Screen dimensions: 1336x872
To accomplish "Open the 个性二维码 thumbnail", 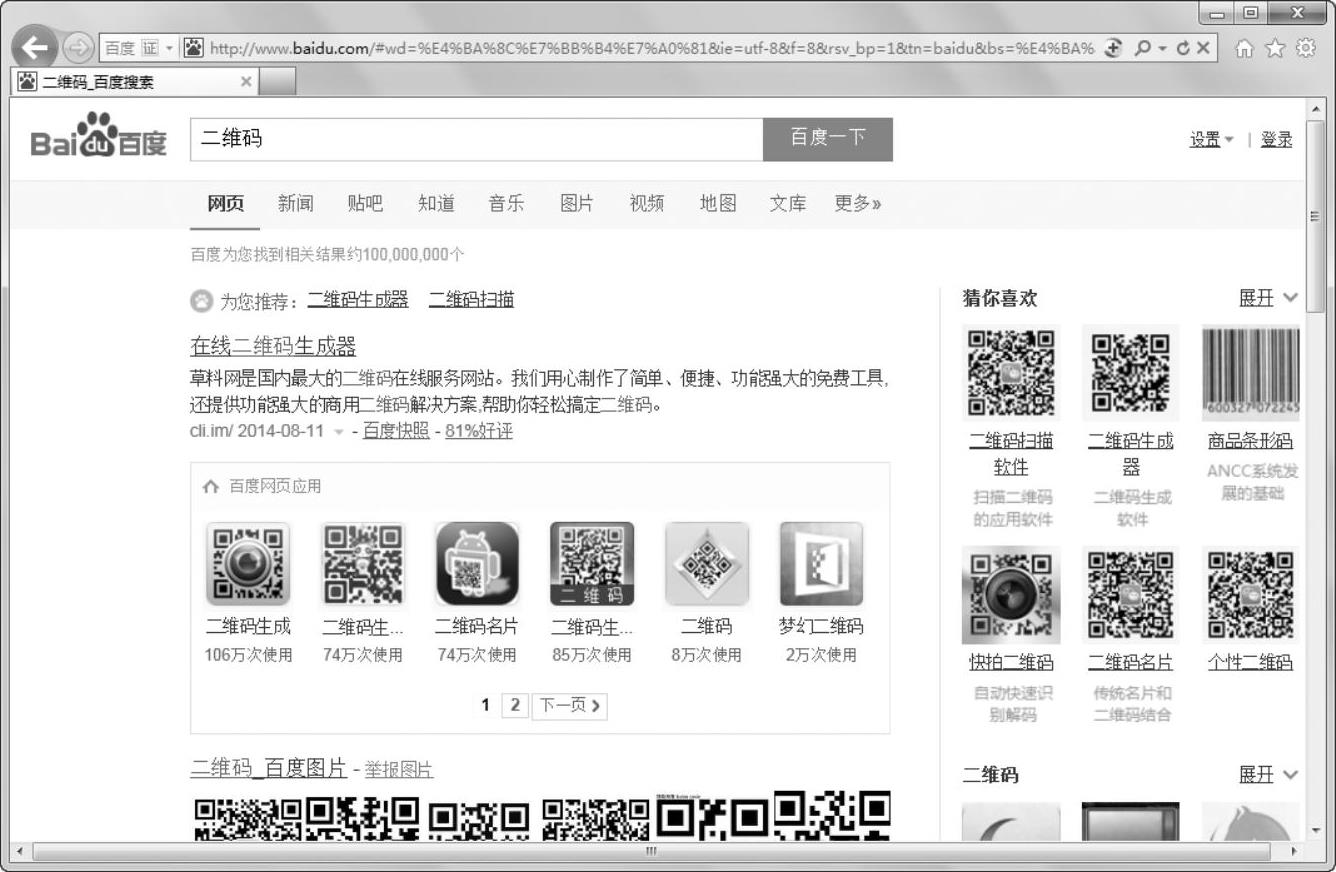I will (1251, 595).
